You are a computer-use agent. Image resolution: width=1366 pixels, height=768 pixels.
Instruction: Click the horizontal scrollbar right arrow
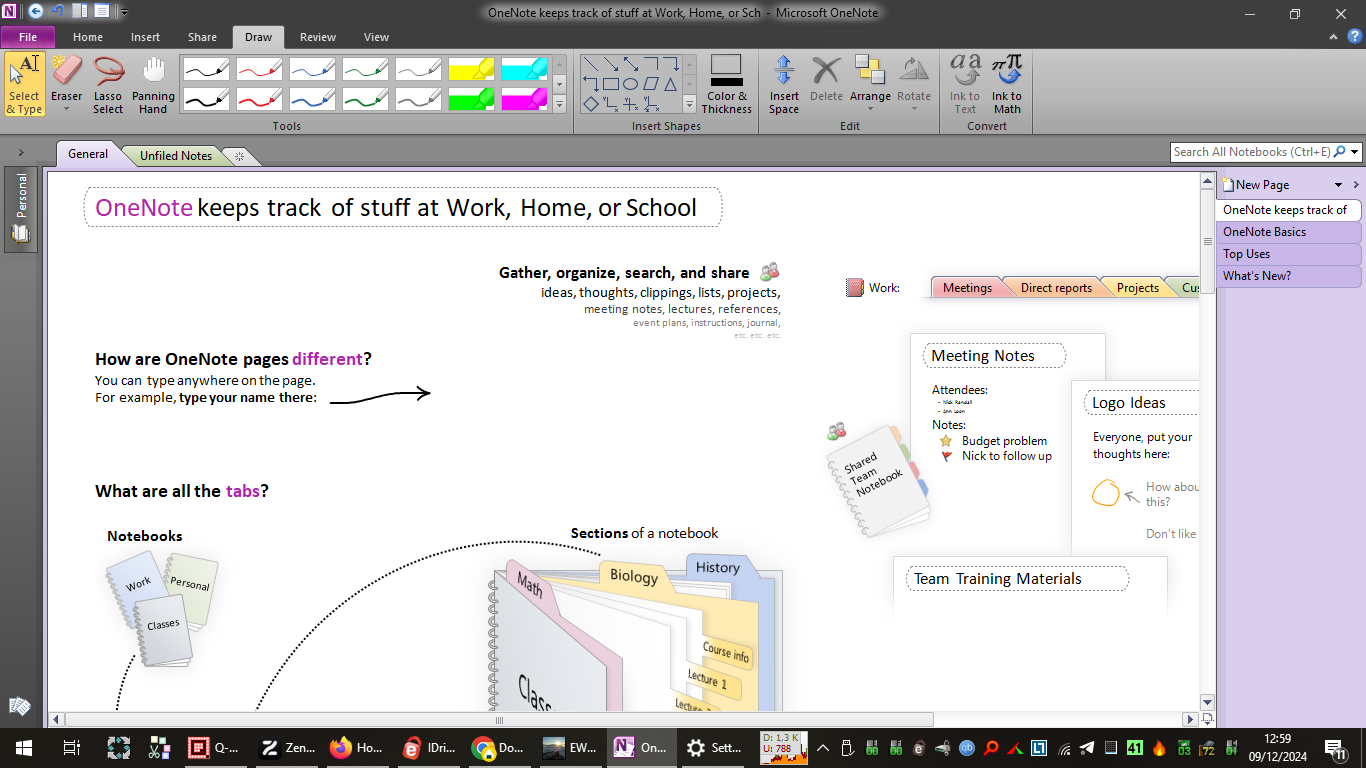(1190, 719)
